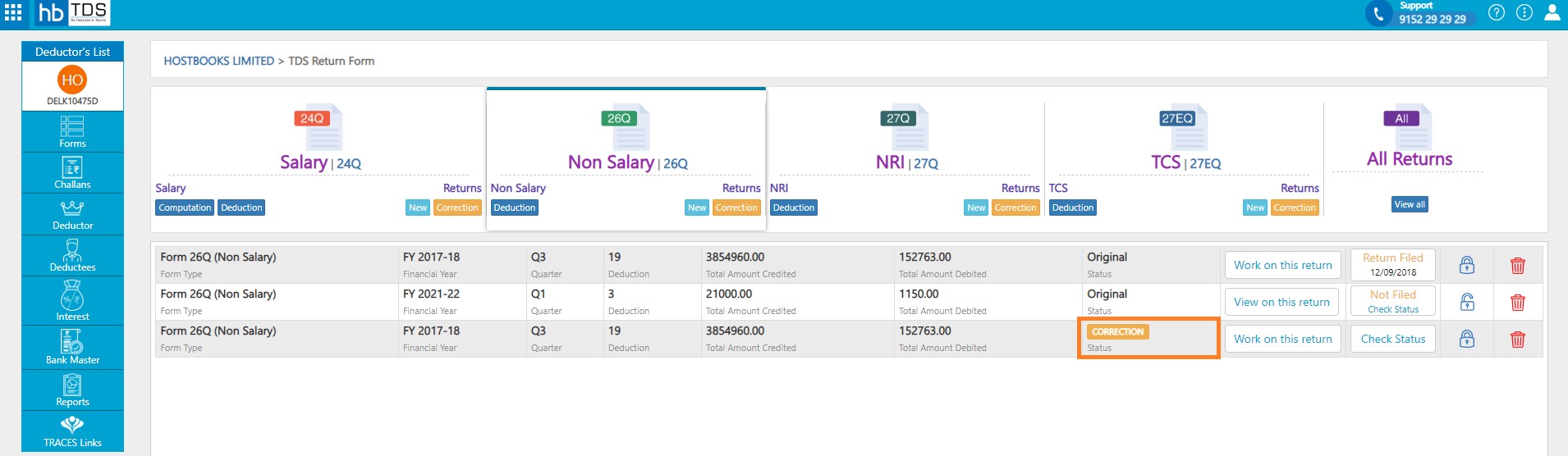Open Challans in the sidebar
The height and width of the screenshot is (456, 1568).
72,173
